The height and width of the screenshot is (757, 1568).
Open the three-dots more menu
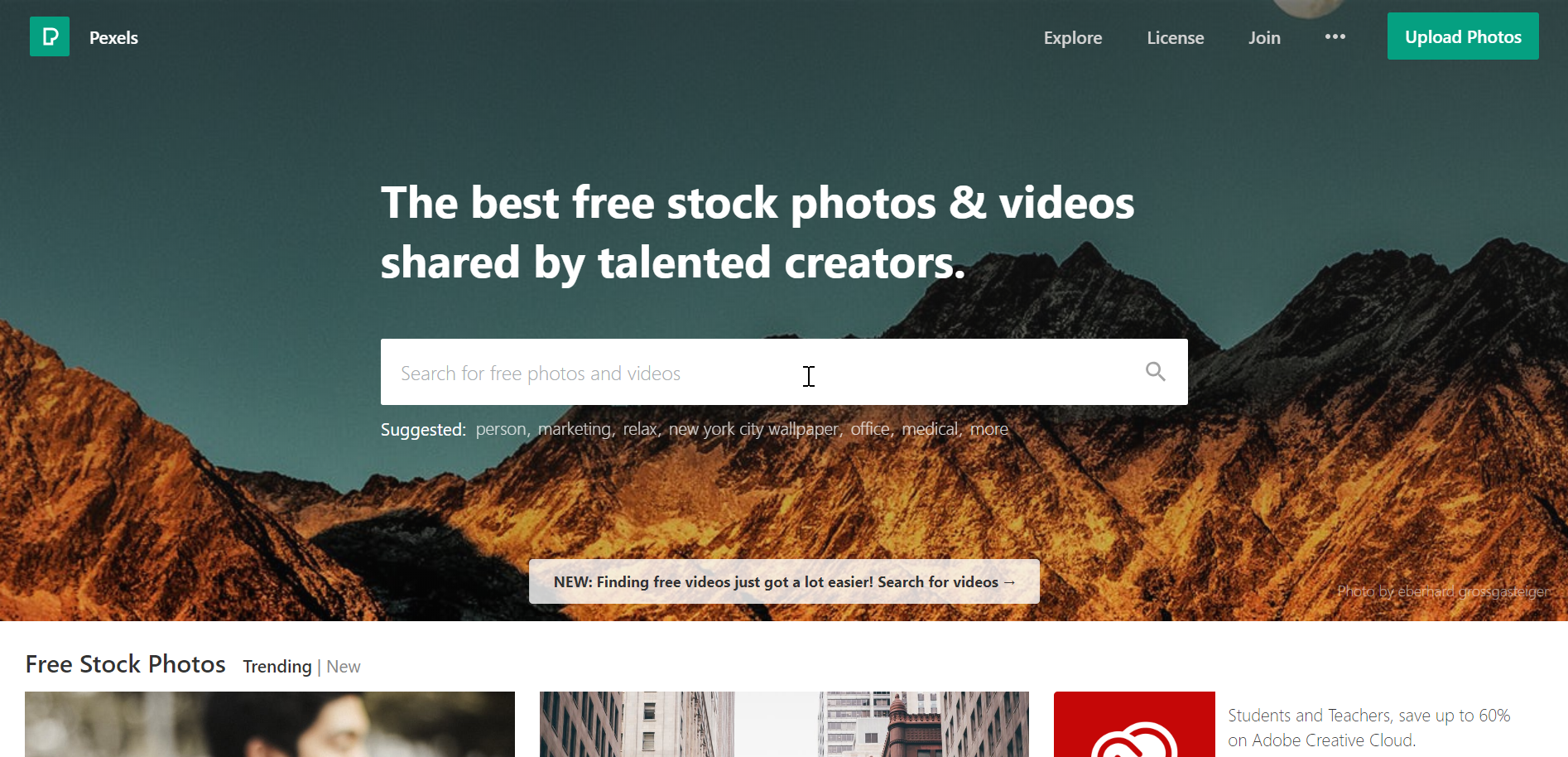coord(1335,37)
